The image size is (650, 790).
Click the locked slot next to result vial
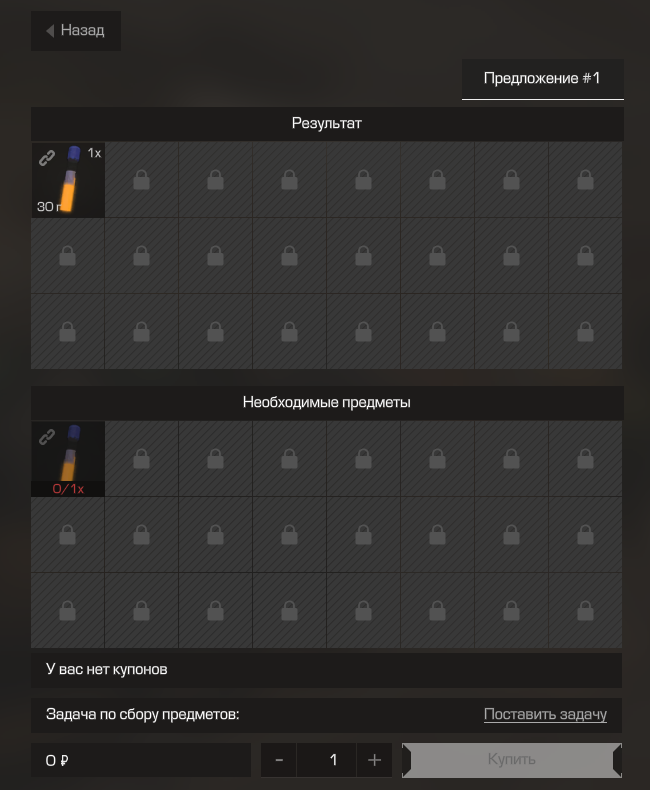click(142, 180)
